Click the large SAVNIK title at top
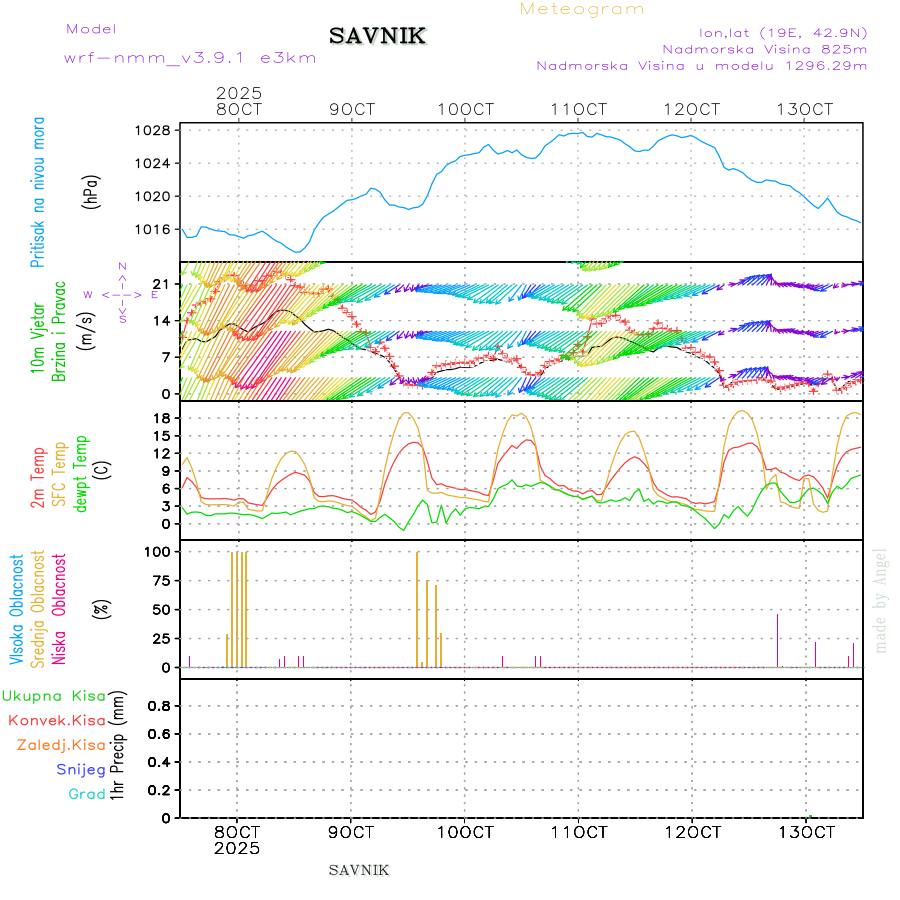Screen dimensions: 900x900 [378, 37]
